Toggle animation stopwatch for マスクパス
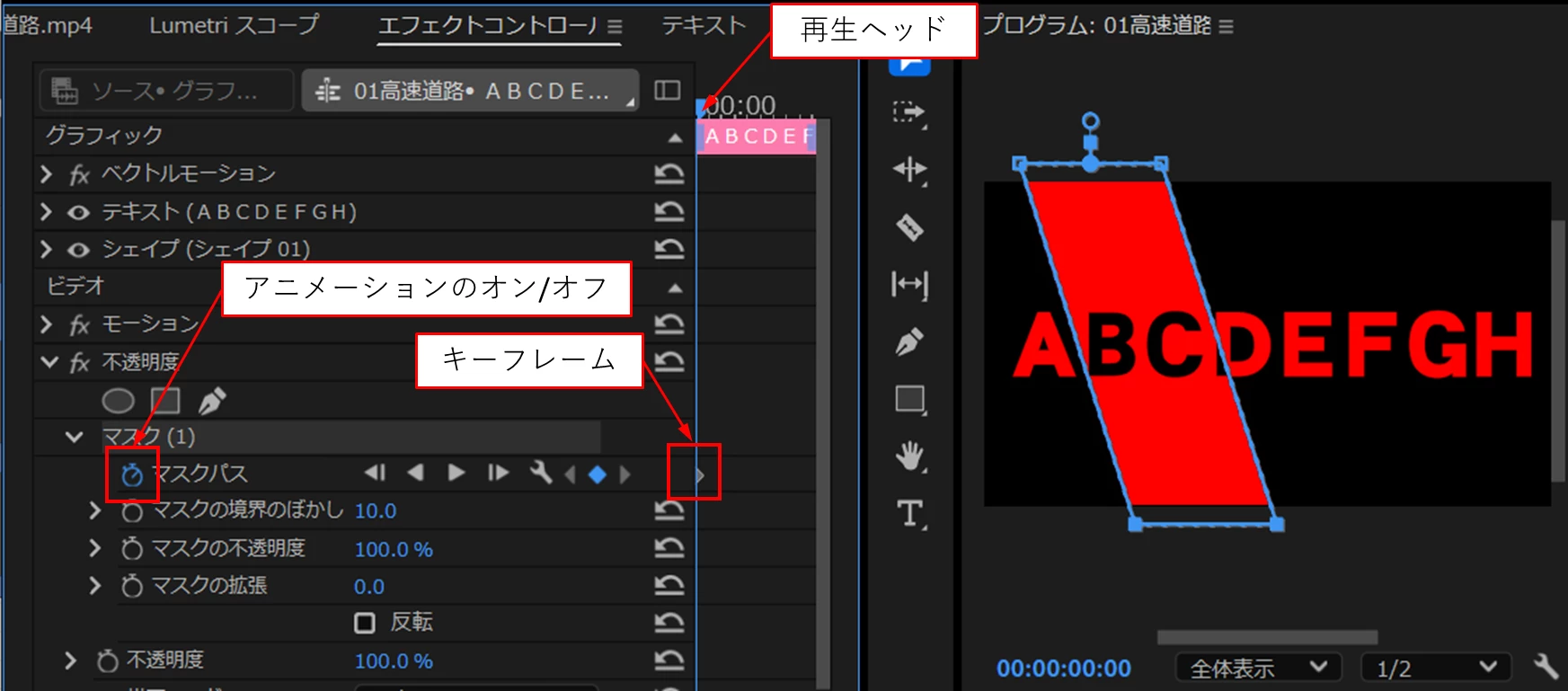This screenshot has height=691, width=1568. (132, 474)
